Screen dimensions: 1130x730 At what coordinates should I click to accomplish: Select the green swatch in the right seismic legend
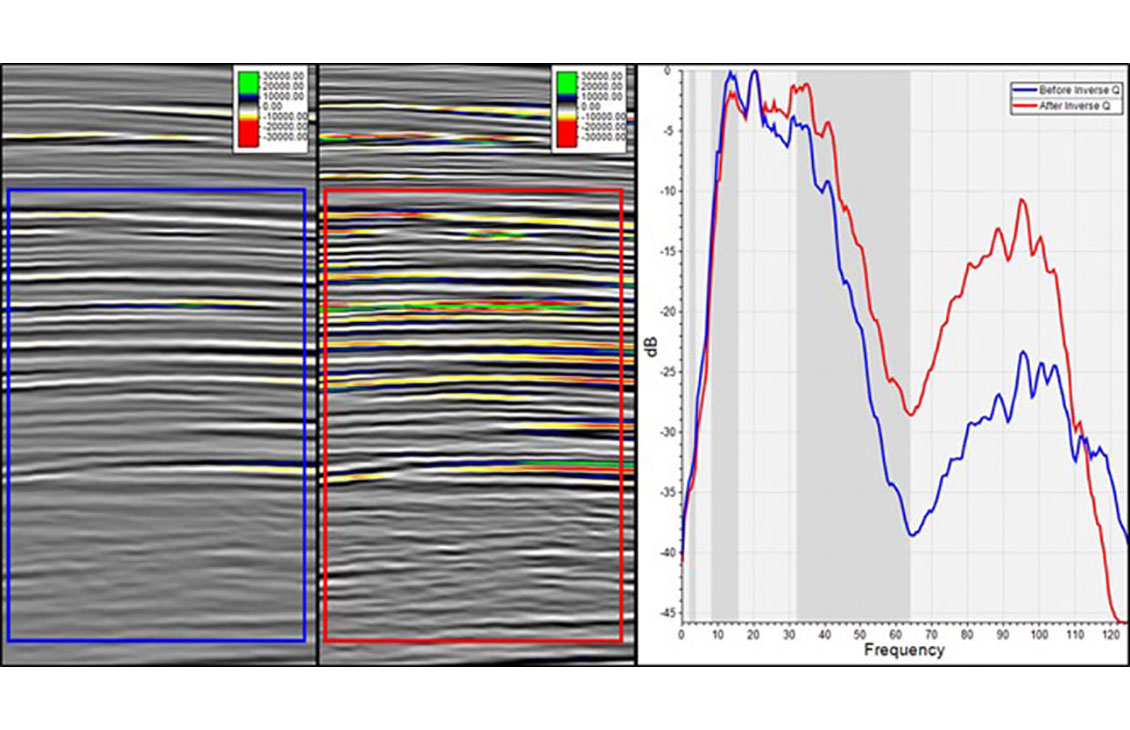(566, 82)
